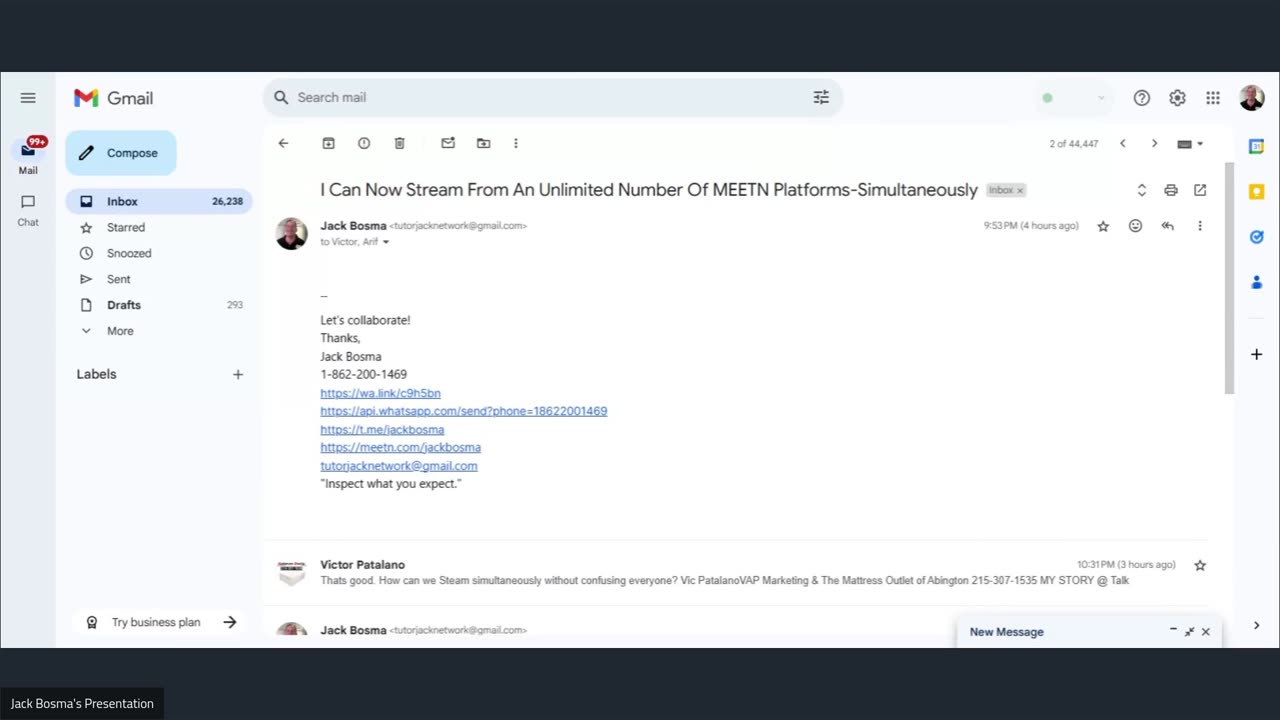The width and height of the screenshot is (1280, 720).
Task: Open Contacts side panel
Action: click(x=1256, y=283)
